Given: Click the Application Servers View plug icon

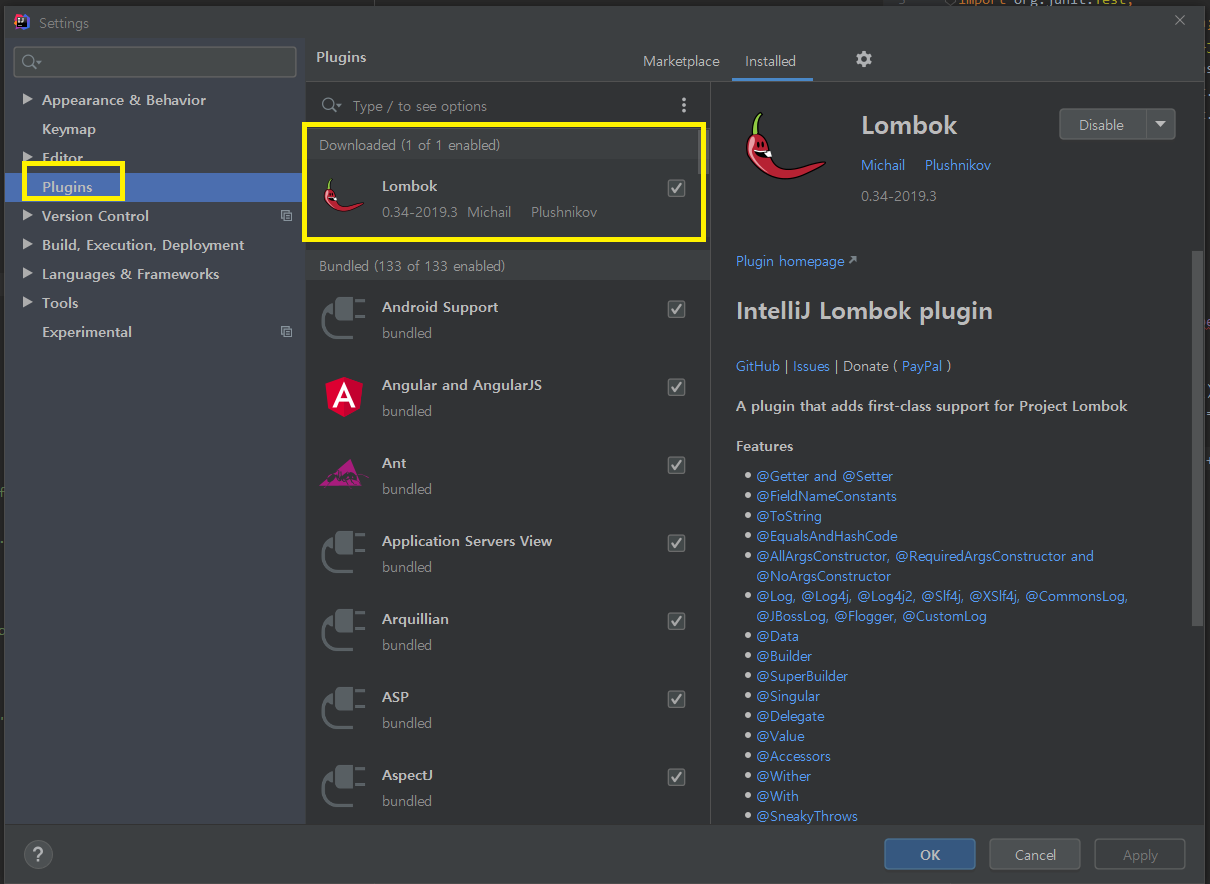Looking at the screenshot, I should [x=345, y=554].
